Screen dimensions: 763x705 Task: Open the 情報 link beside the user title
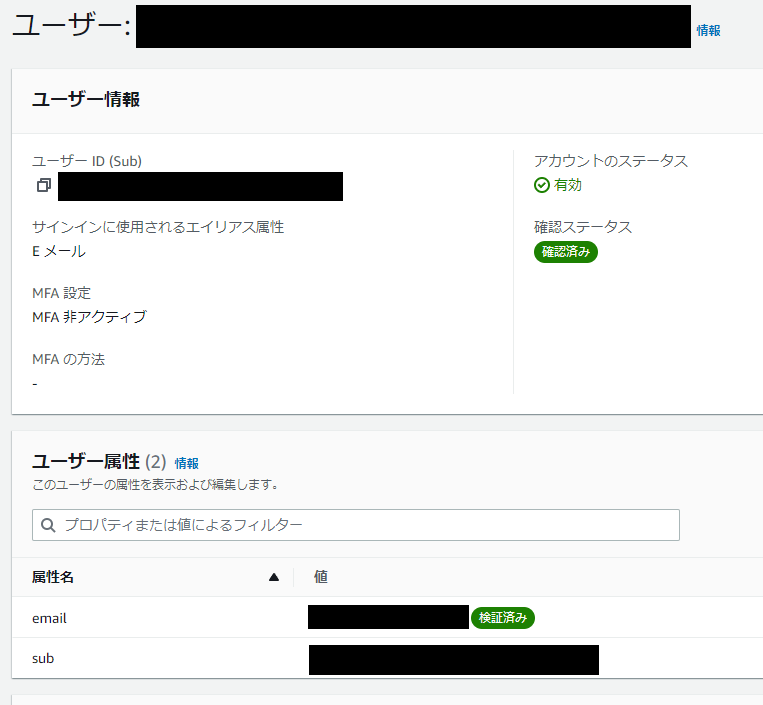coord(708,31)
